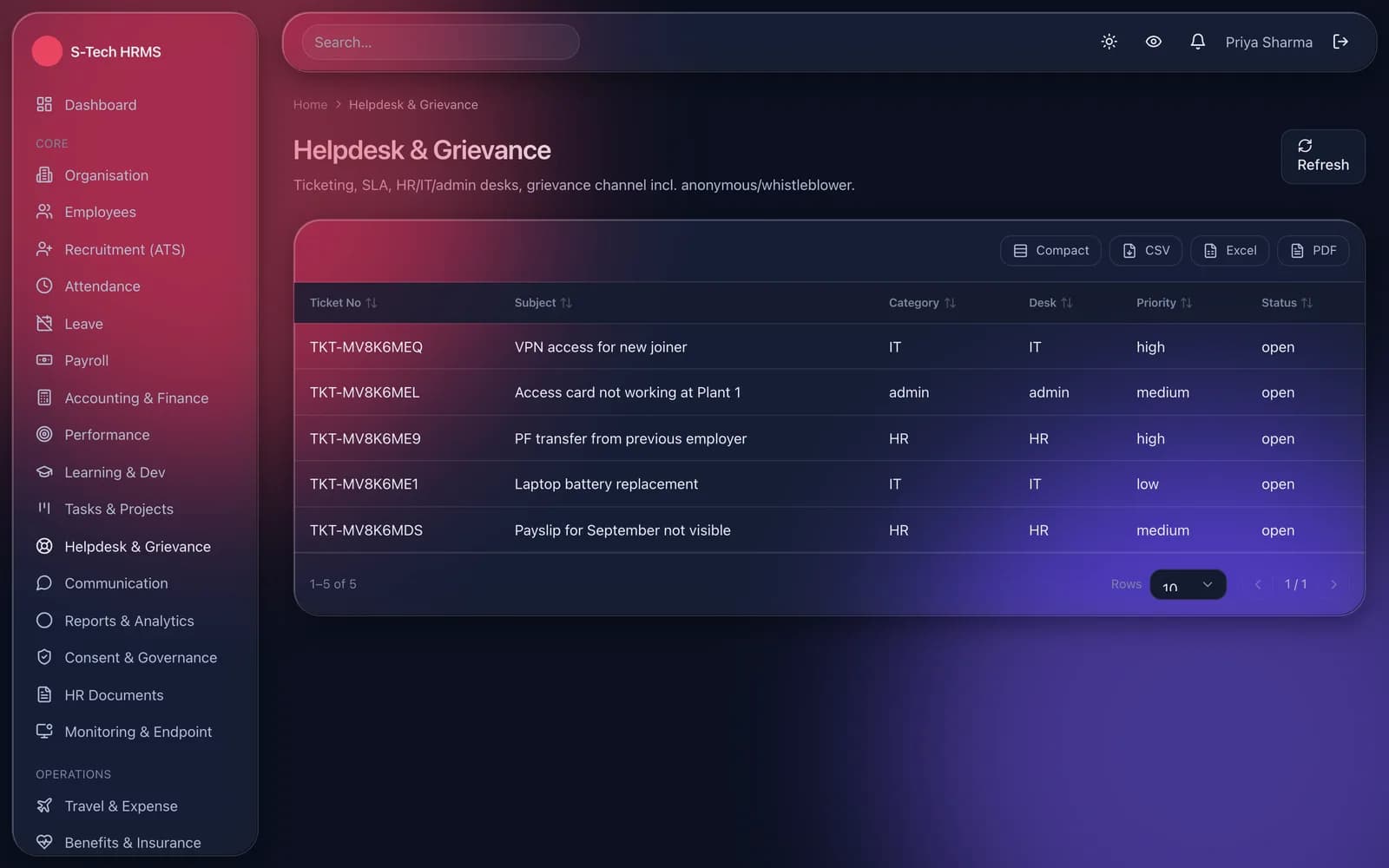Open Helpdesk & Grievance in sidebar
Viewport: 1389px width, 868px height.
[136, 546]
